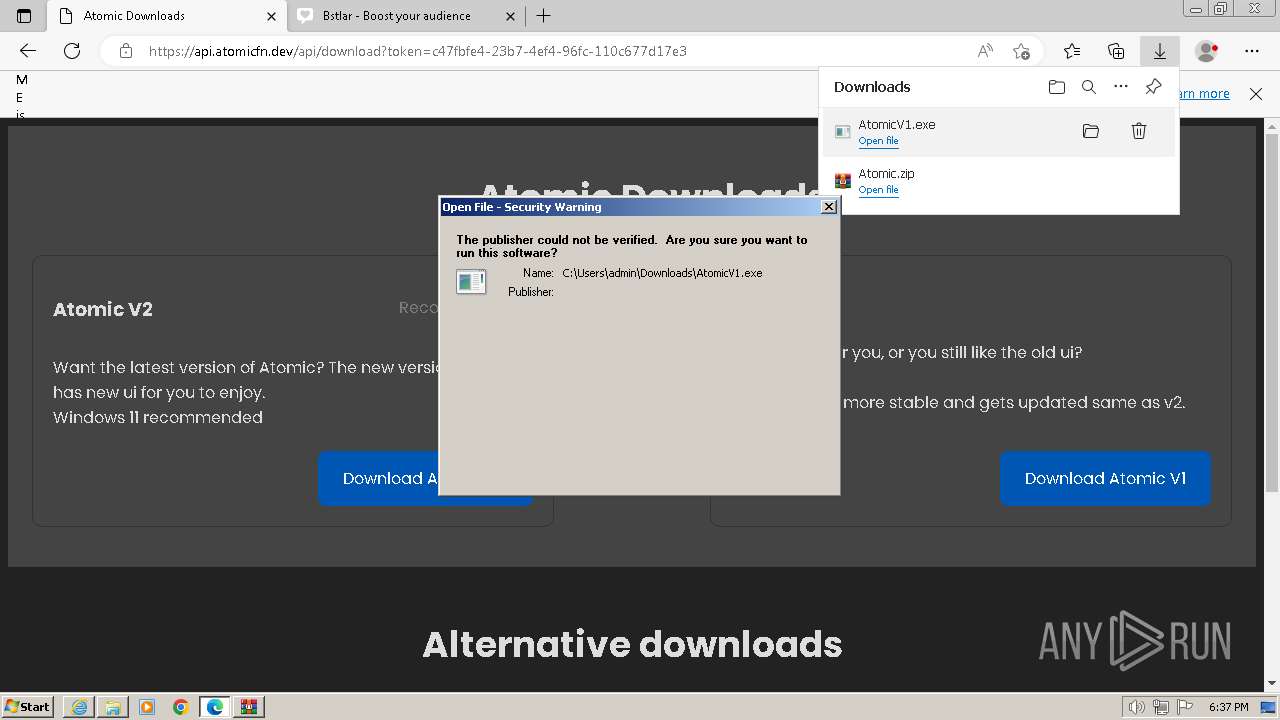Open a new browser tab
The image size is (1280, 720).
[543, 15]
